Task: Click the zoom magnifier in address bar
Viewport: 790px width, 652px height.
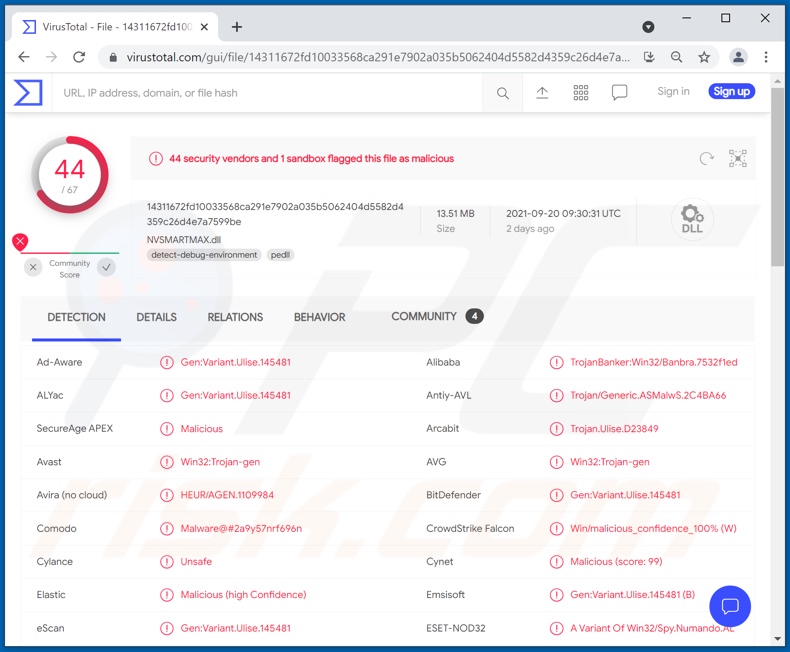Action: [677, 57]
